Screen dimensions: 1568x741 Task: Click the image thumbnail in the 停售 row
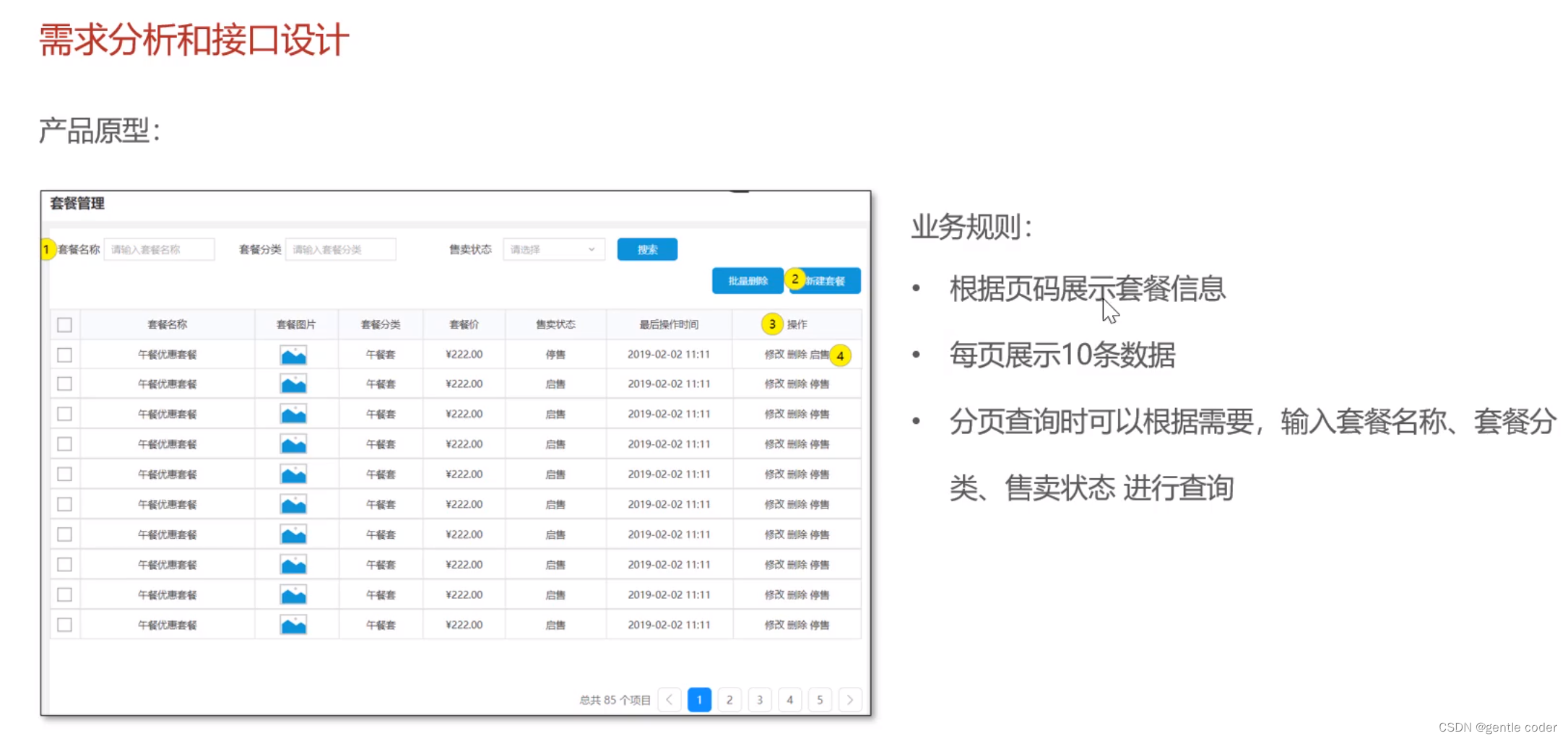point(293,355)
